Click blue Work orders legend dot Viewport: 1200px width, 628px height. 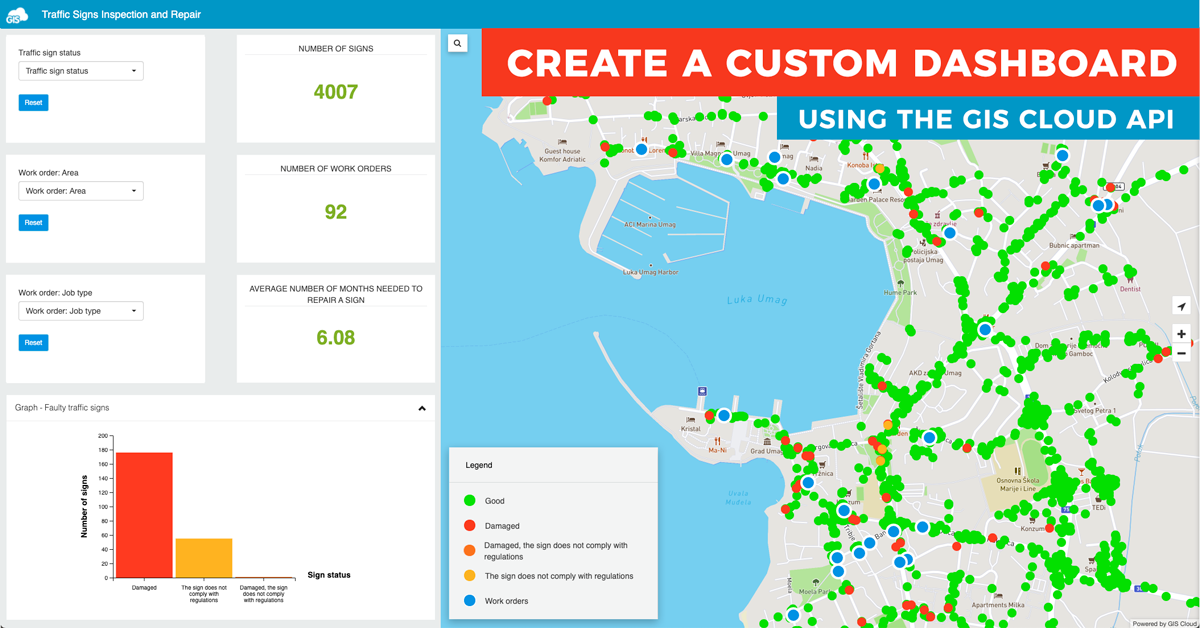[x=470, y=601]
